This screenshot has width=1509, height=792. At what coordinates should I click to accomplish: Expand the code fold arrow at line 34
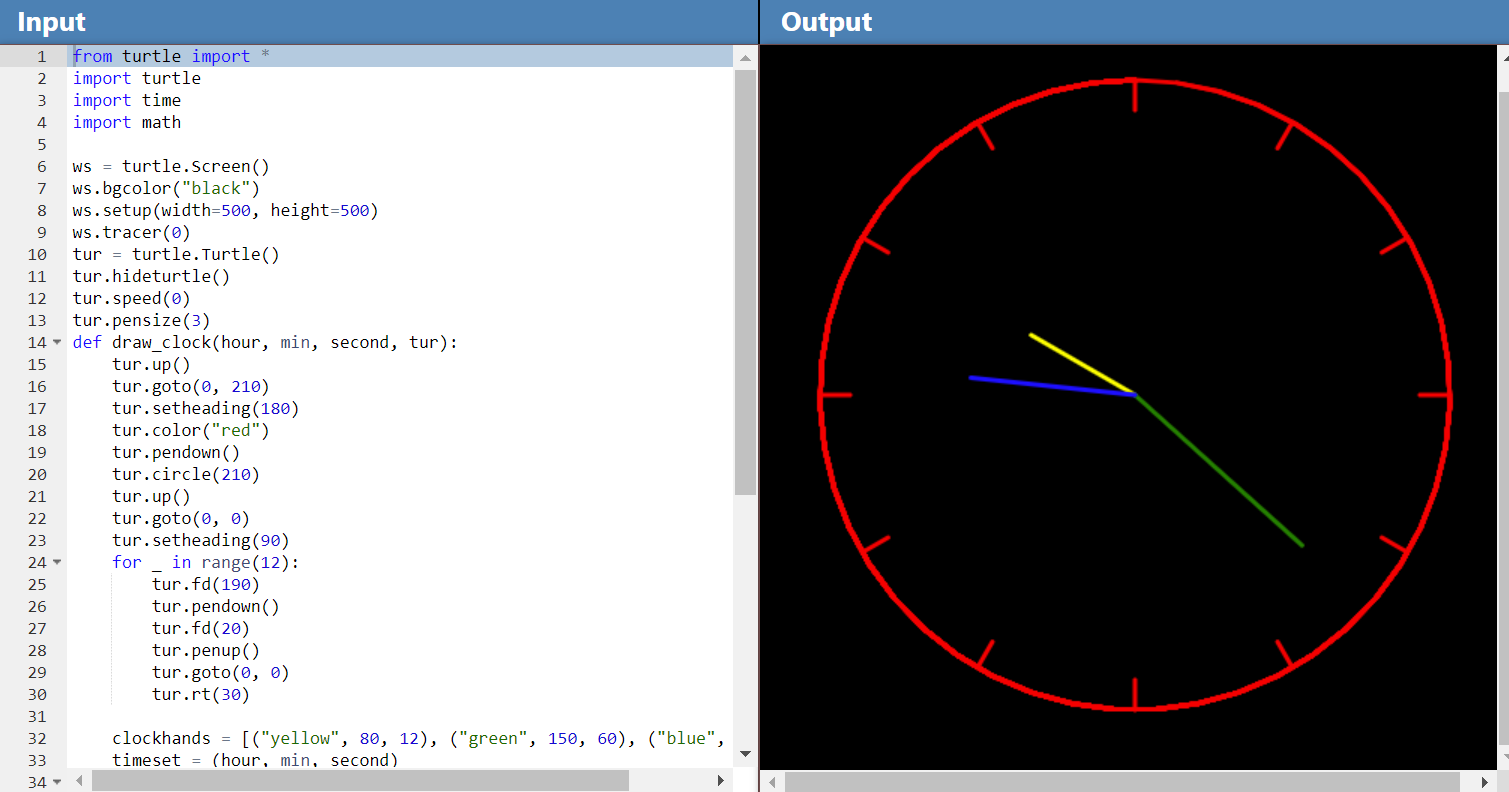click(x=57, y=781)
